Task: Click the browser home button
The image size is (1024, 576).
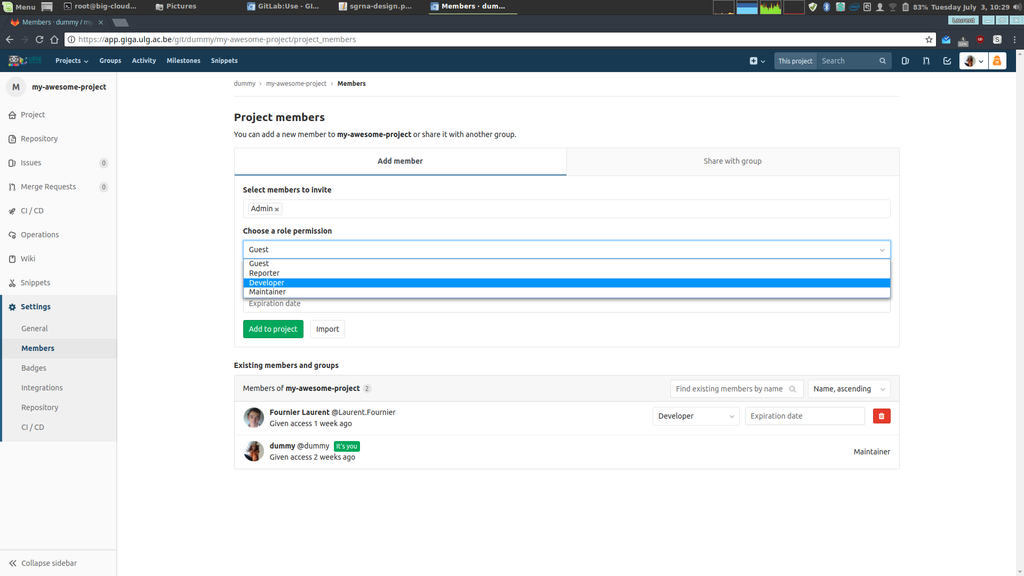Action: tap(54, 39)
